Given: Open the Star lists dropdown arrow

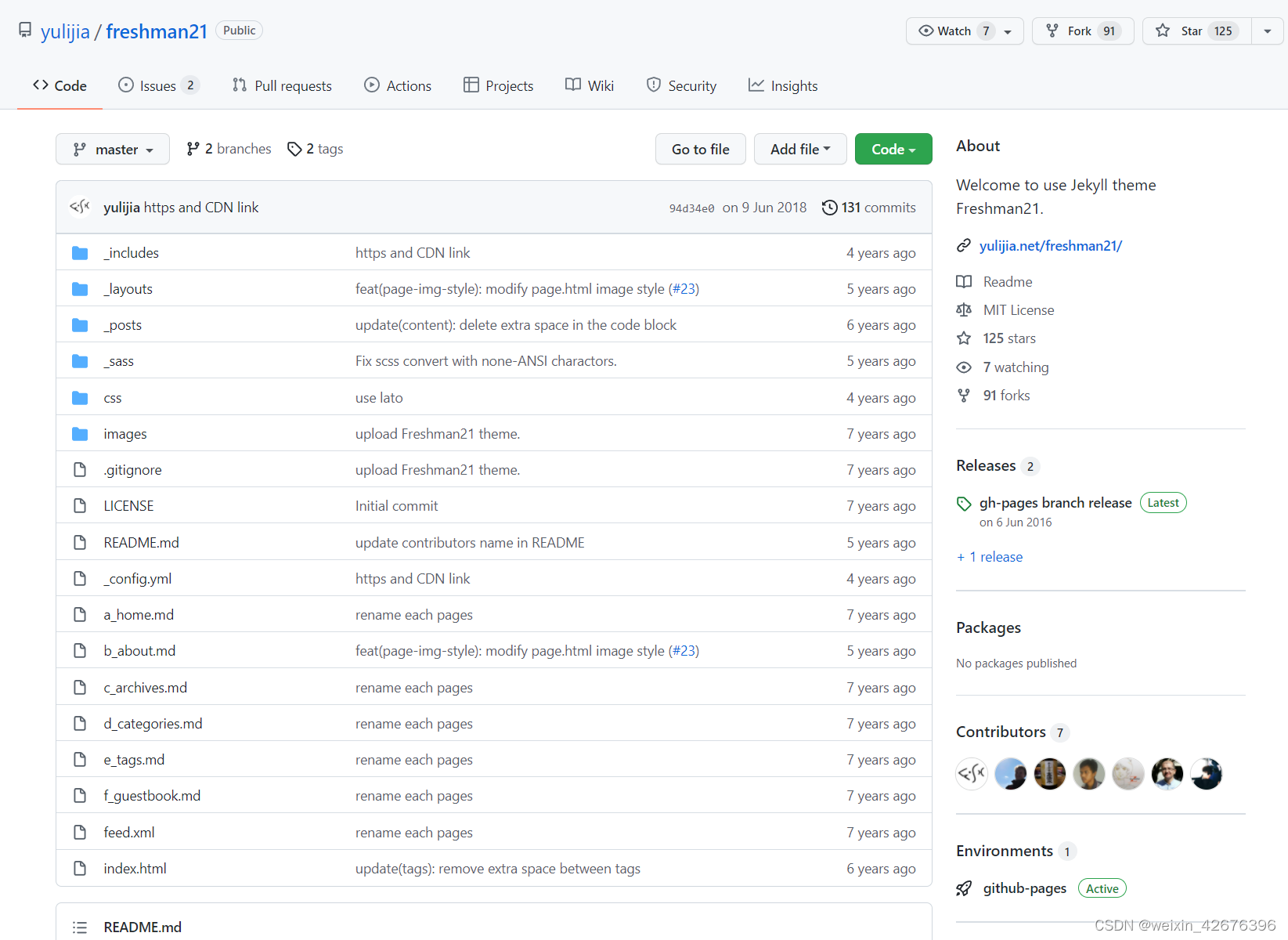Looking at the screenshot, I should coord(1268,31).
